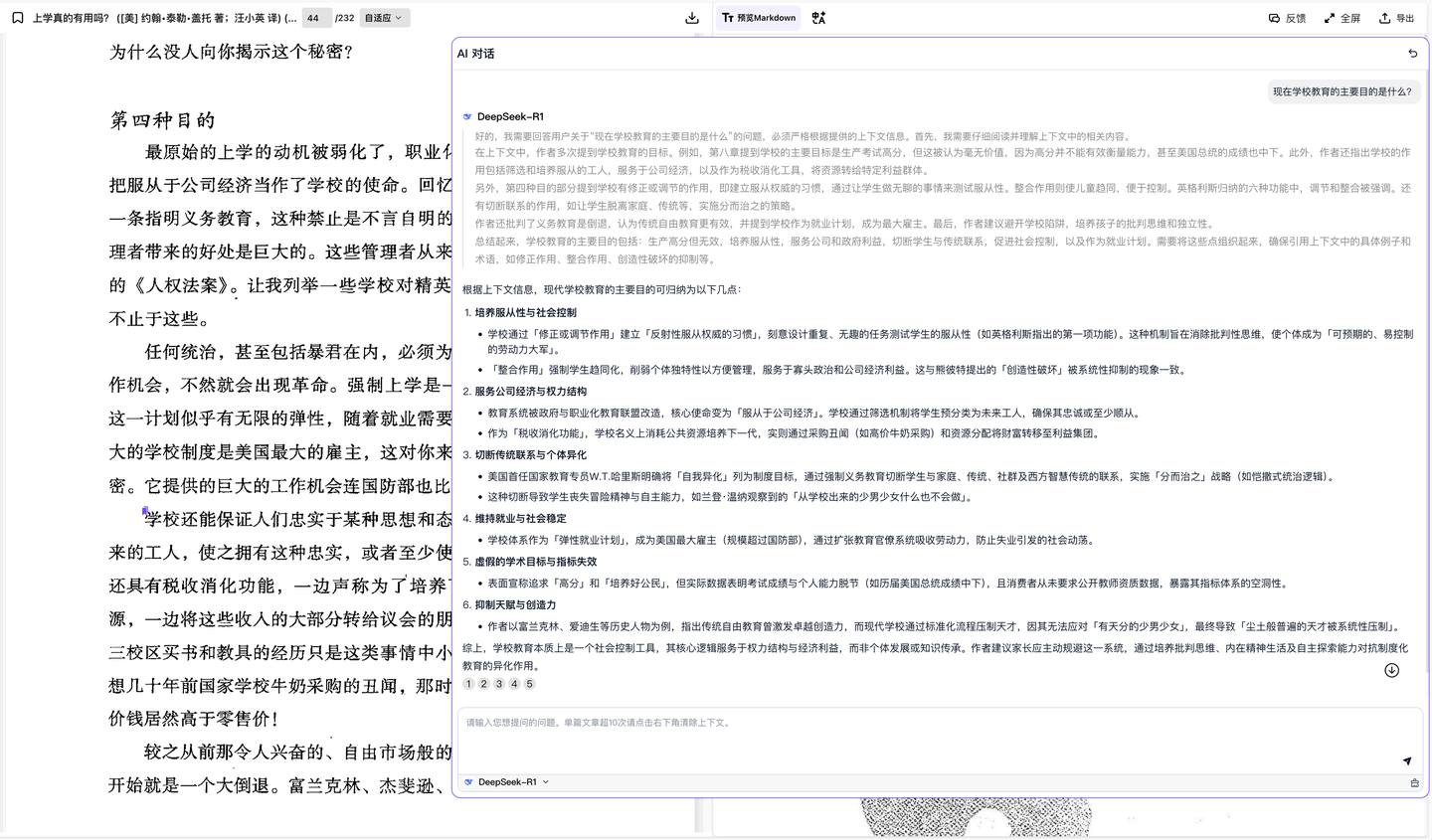Switch to 预览Markdown view
Viewport: 1432px width, 840px height.
(x=759, y=18)
